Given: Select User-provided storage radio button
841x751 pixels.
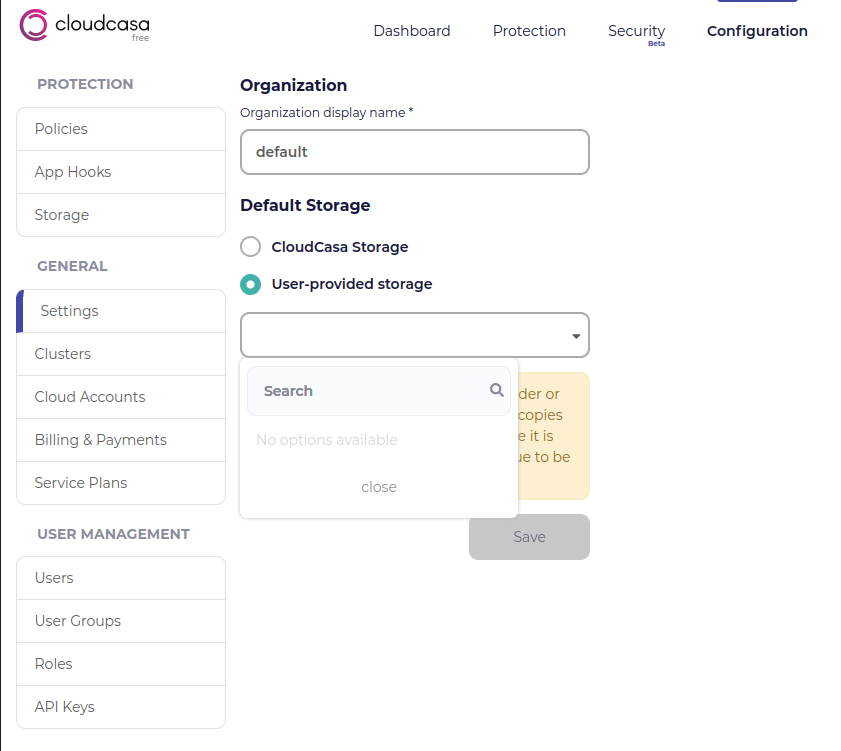Looking at the screenshot, I should tap(250, 284).
